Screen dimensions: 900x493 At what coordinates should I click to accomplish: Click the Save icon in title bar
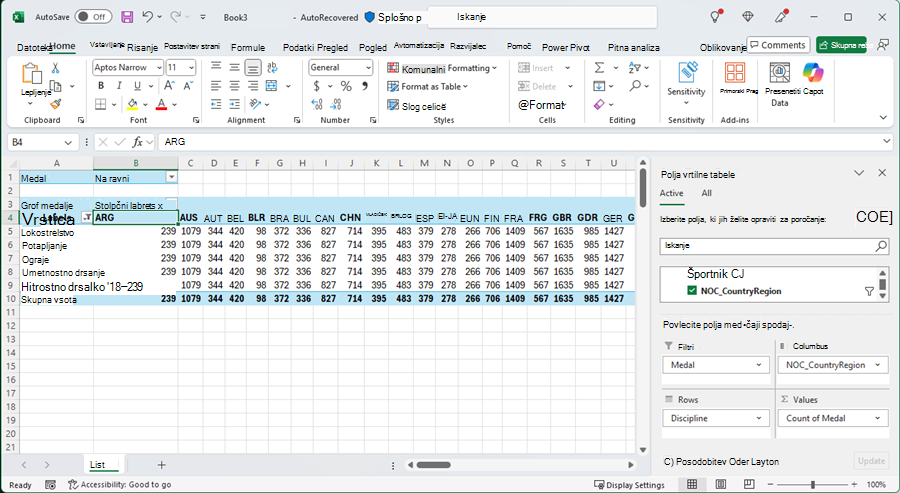coord(127,17)
